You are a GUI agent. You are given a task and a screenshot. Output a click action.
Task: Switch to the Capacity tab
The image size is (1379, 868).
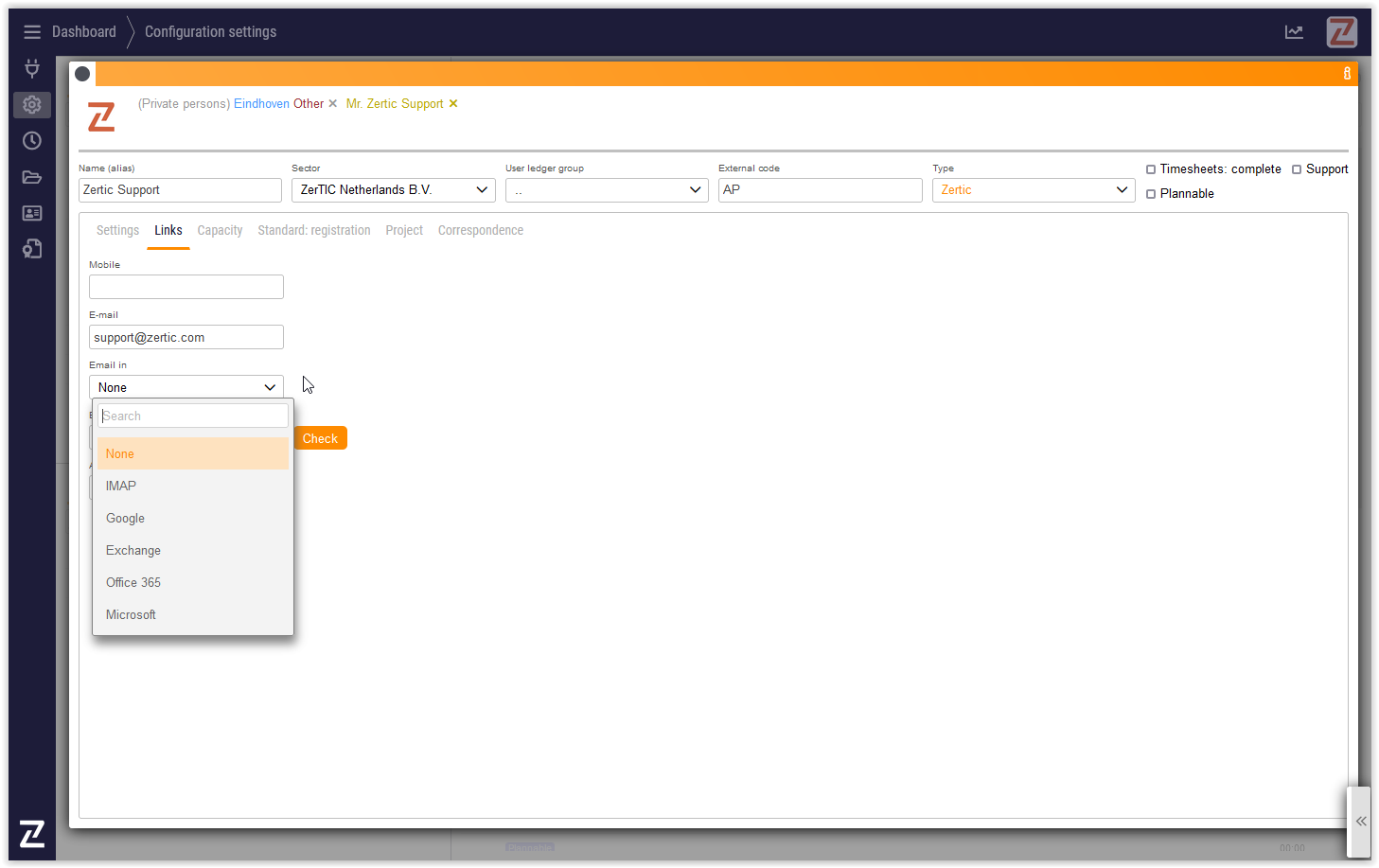(220, 231)
